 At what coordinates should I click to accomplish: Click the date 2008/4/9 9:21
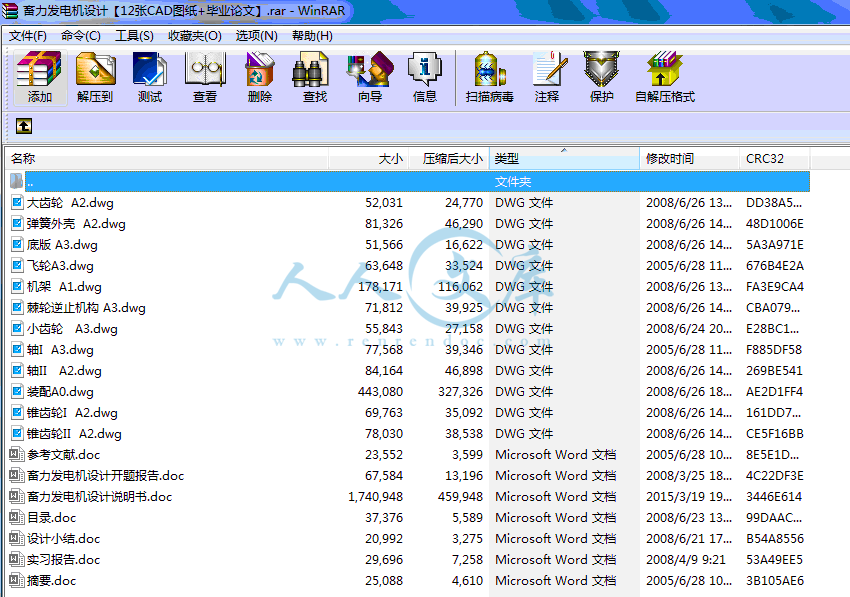pos(686,560)
